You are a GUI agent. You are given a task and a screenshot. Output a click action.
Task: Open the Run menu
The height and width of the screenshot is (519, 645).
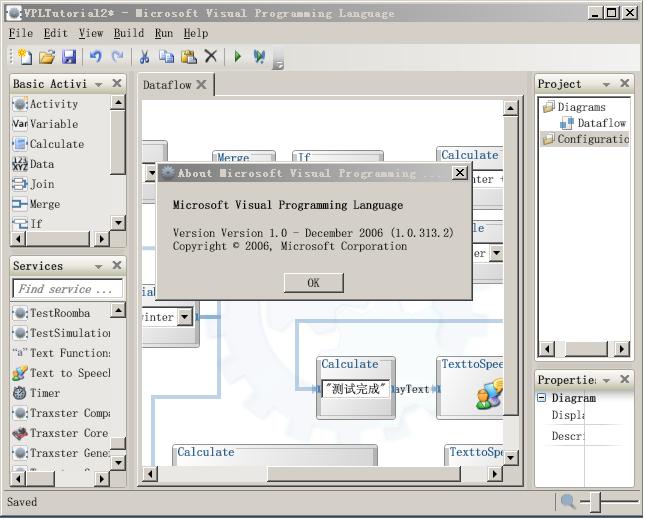coord(164,33)
